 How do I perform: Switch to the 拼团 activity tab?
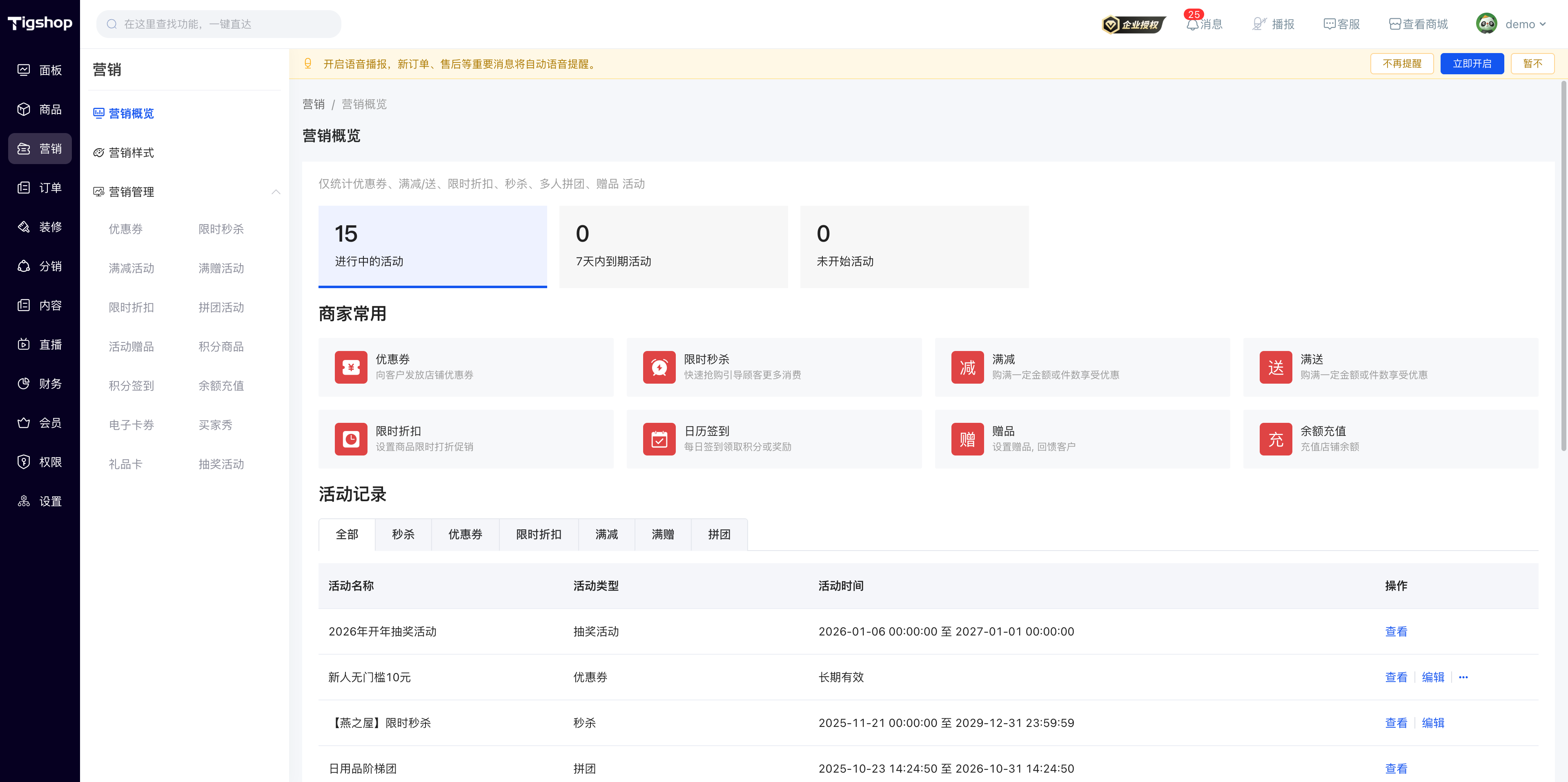tap(719, 534)
